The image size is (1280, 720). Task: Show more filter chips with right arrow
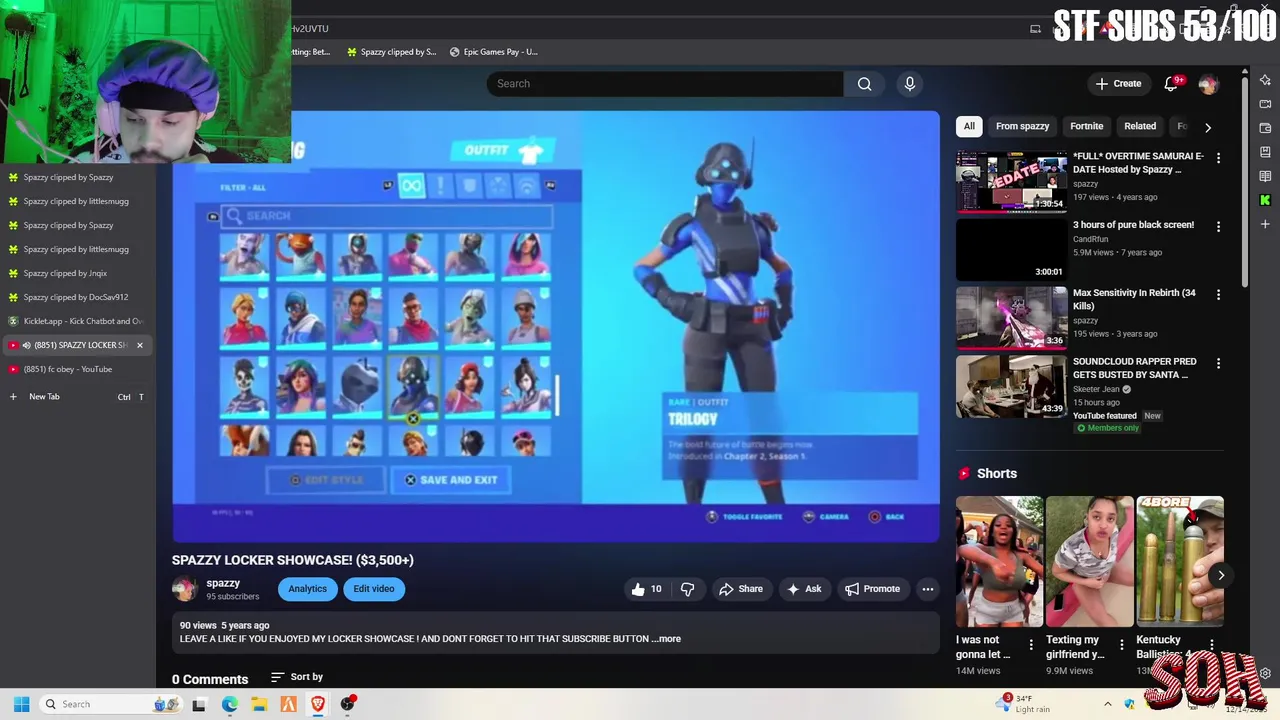(x=1207, y=127)
